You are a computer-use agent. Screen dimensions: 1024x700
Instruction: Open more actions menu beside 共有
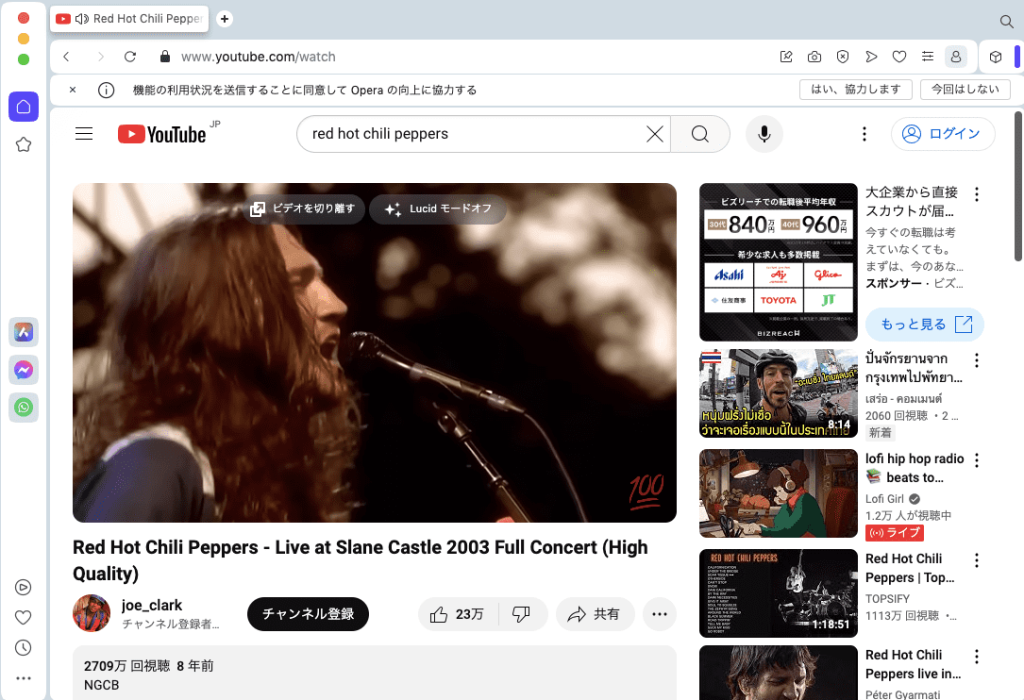(660, 614)
